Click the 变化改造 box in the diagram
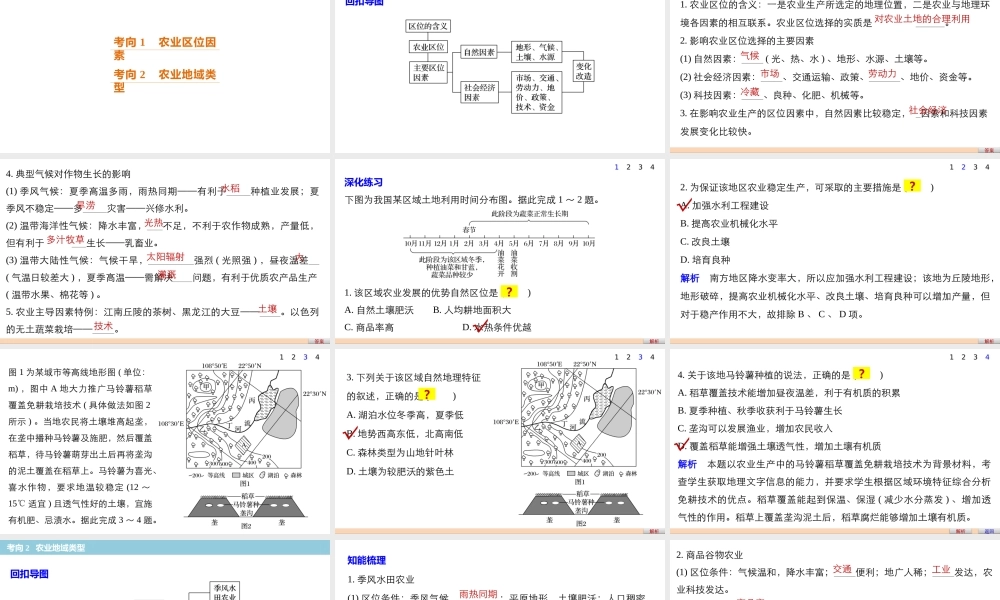Image resolution: width=1000 pixels, height=600 pixels. 584,71
